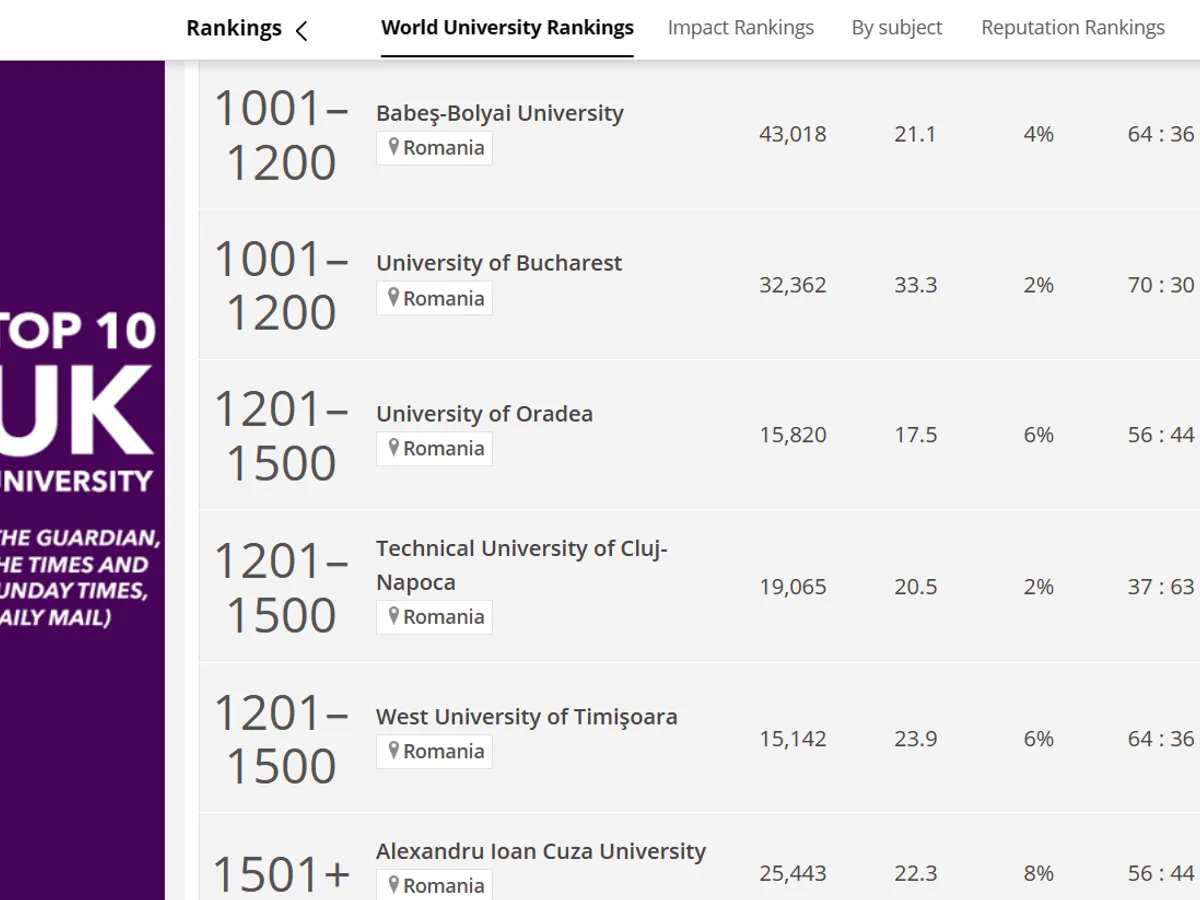Go to Reputation Rankings tab
This screenshot has width=1200, height=900.
pyautogui.click(x=1072, y=28)
